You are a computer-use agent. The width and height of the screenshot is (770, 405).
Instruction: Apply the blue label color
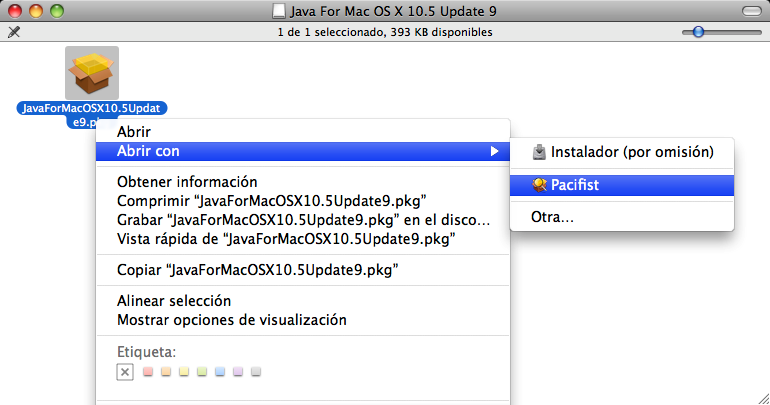click(x=220, y=372)
